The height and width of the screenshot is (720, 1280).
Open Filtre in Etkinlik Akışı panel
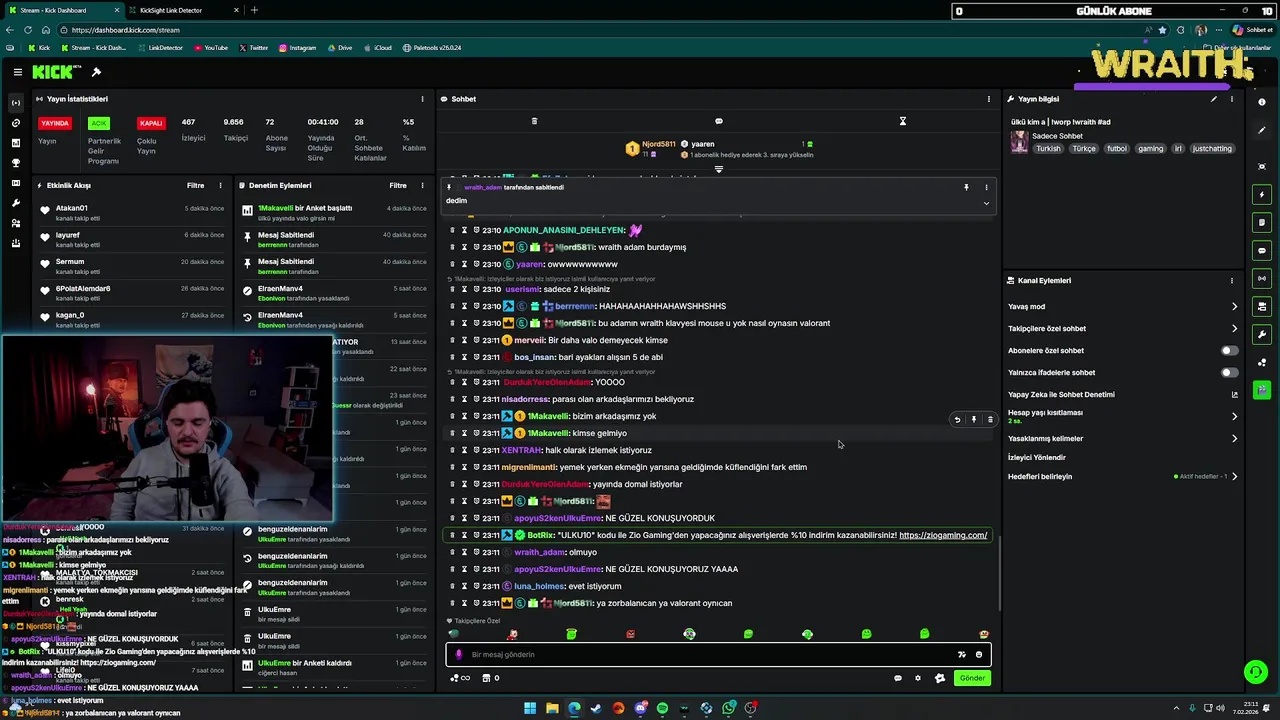tap(195, 185)
